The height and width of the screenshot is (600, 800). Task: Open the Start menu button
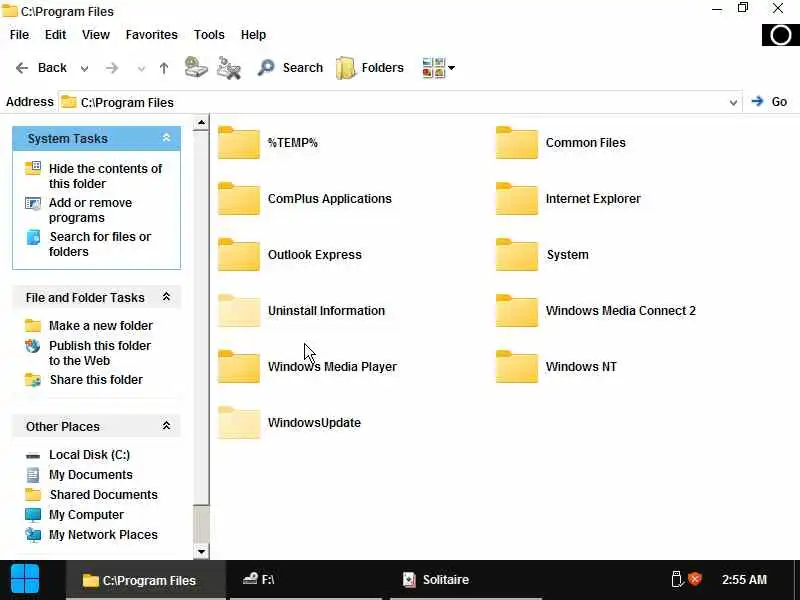coord(25,580)
